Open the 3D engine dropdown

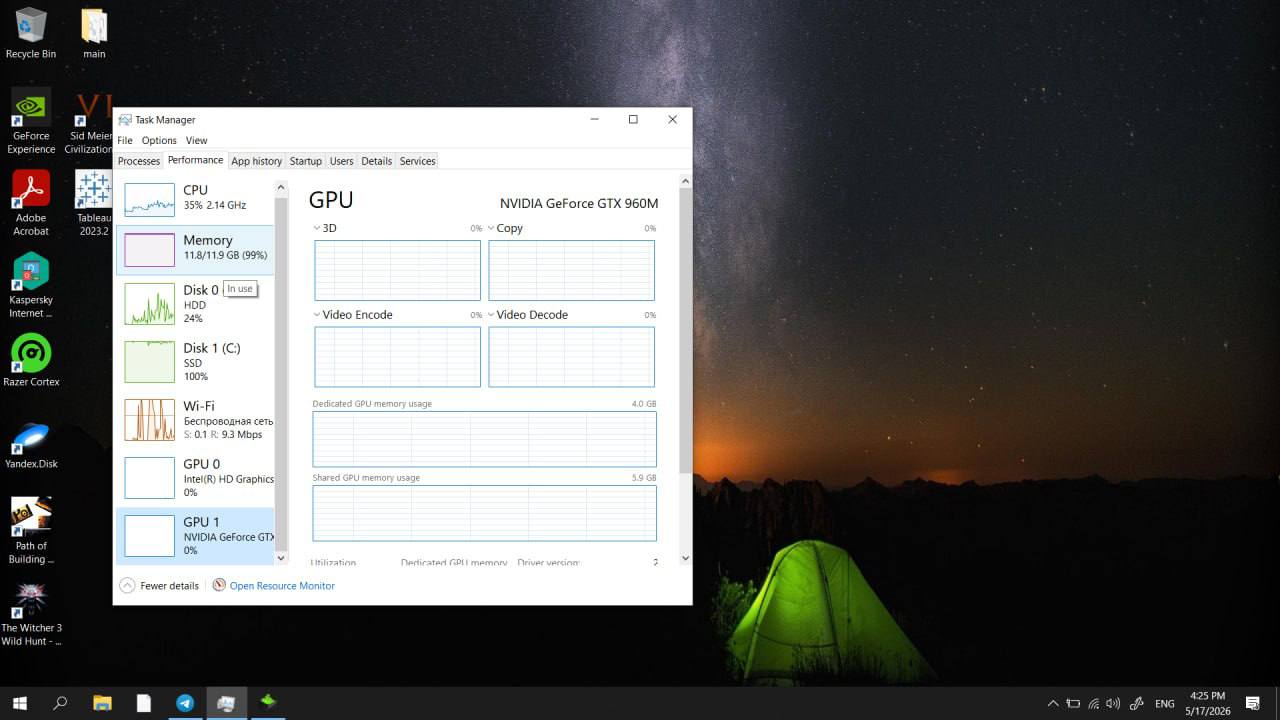pyautogui.click(x=317, y=228)
